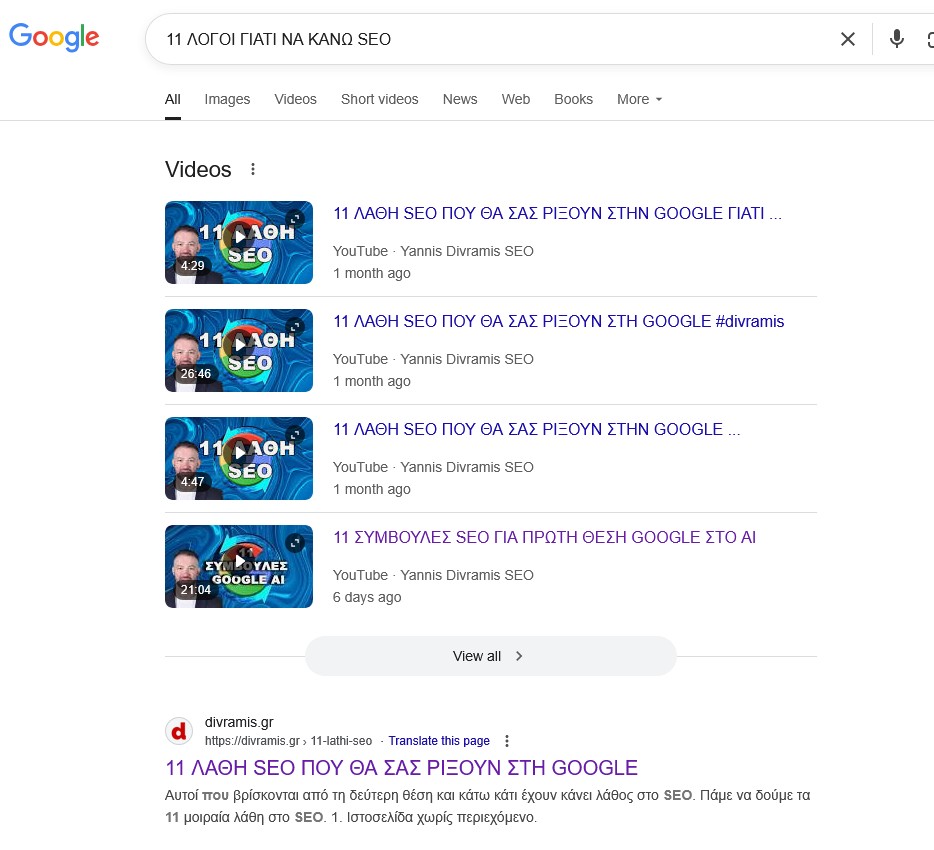The image size is (934, 850).
Task: Switch to the News search tab
Action: click(x=459, y=99)
